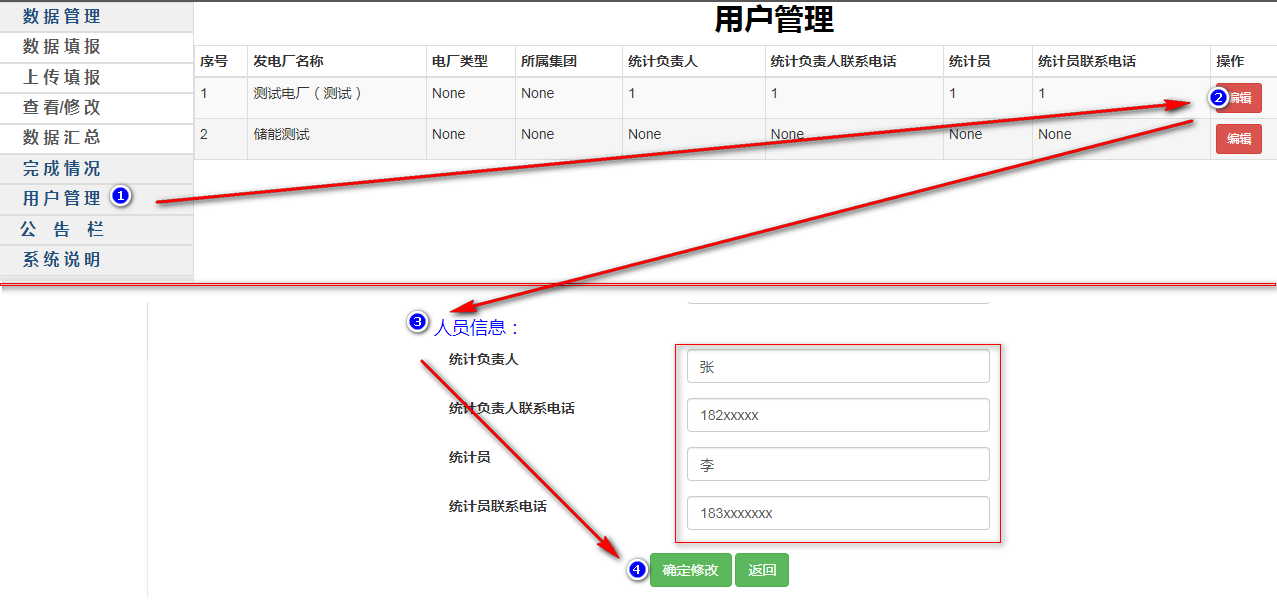1277x608 pixels.
Task: Select the 上传填报 menu item
Action: [62, 77]
